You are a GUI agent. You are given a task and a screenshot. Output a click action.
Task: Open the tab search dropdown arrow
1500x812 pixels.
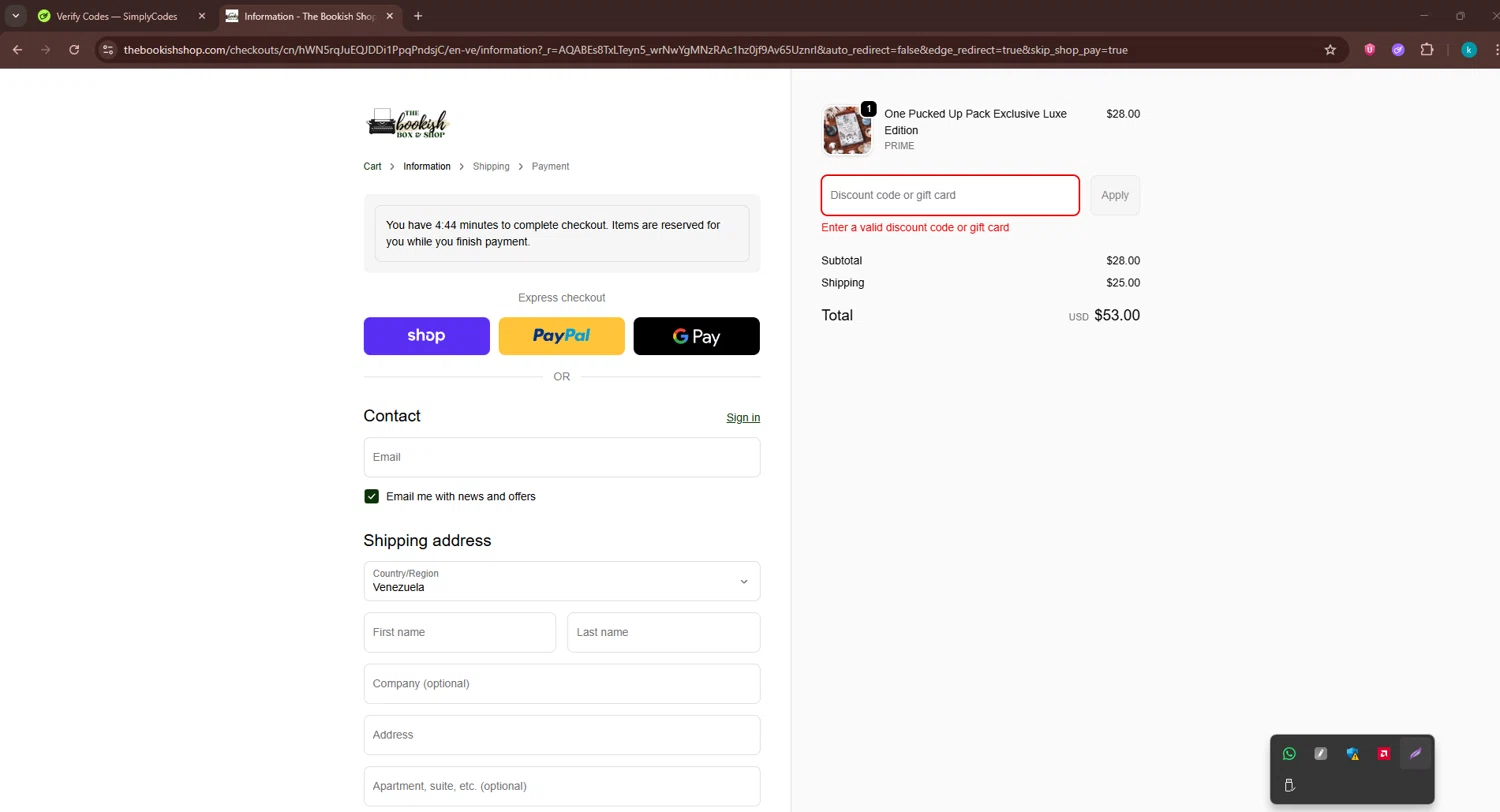pyautogui.click(x=16, y=16)
